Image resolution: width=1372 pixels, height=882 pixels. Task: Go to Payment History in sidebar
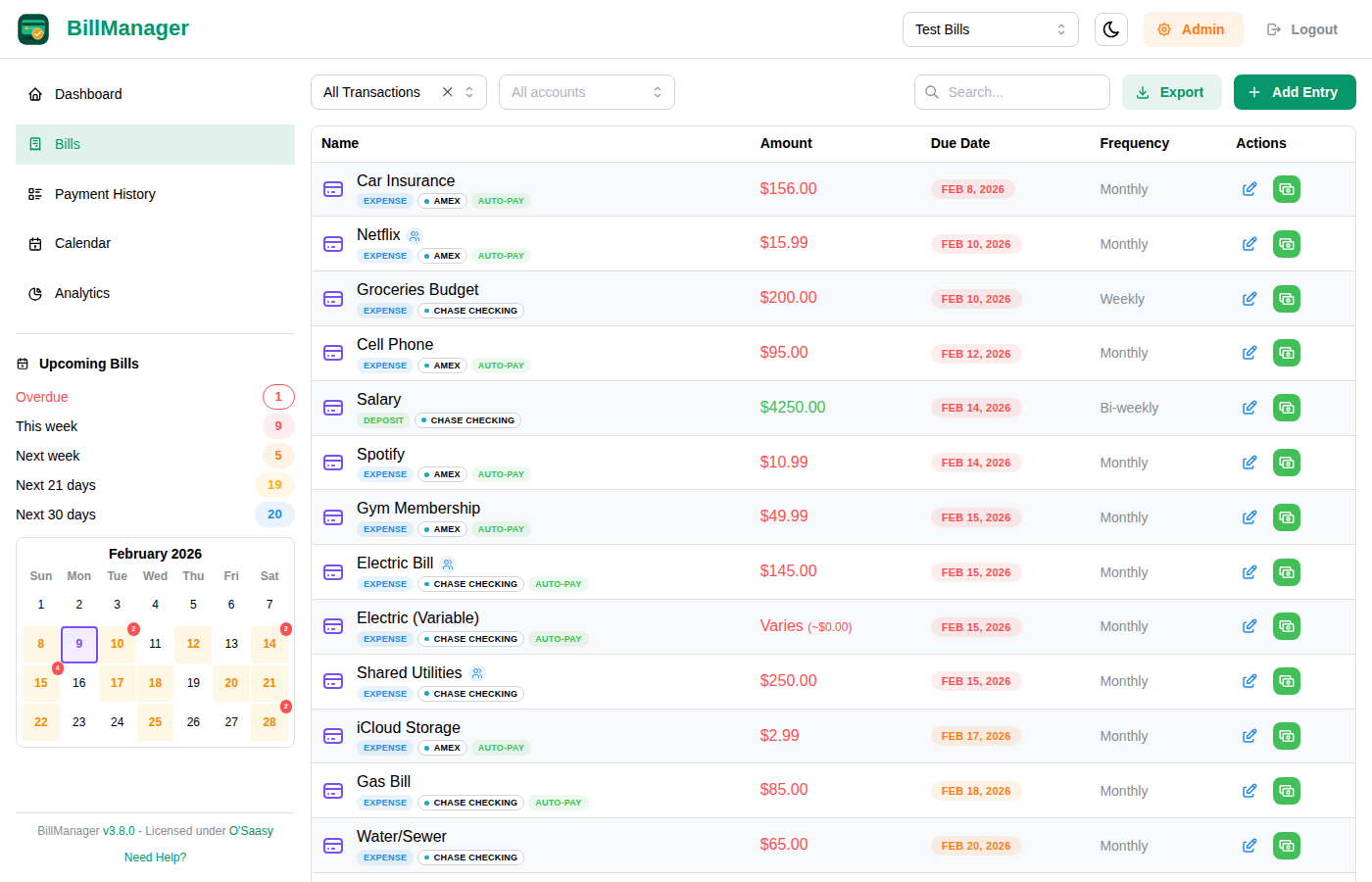[105, 194]
